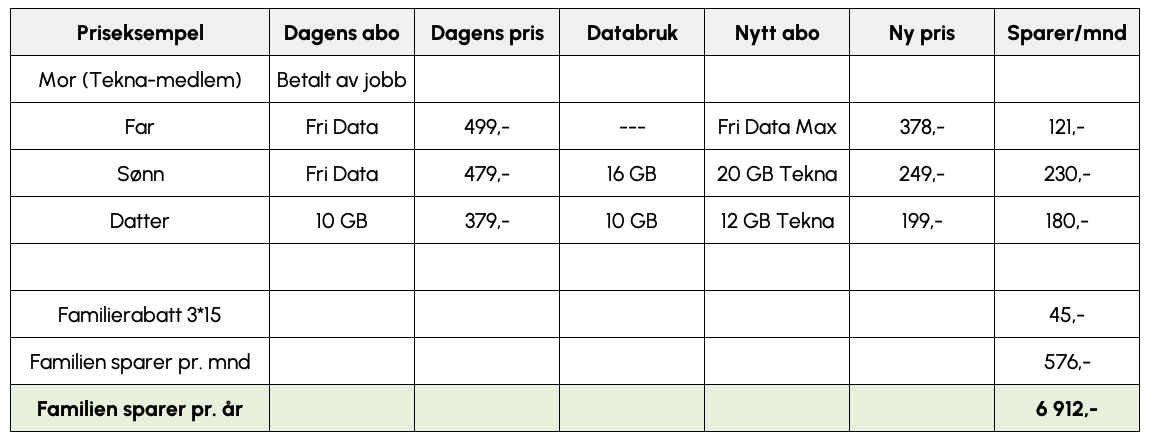
Task: Select the Dagens abo header cell
Action: [x=342, y=33]
